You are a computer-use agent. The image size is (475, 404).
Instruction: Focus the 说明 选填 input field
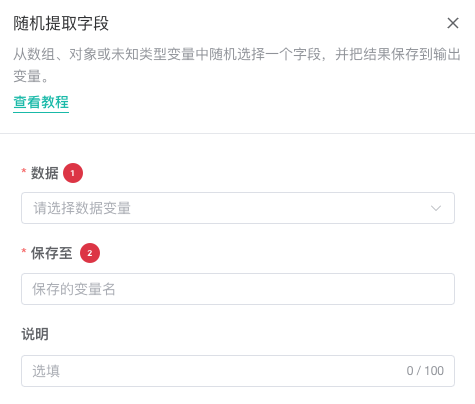coord(238,371)
